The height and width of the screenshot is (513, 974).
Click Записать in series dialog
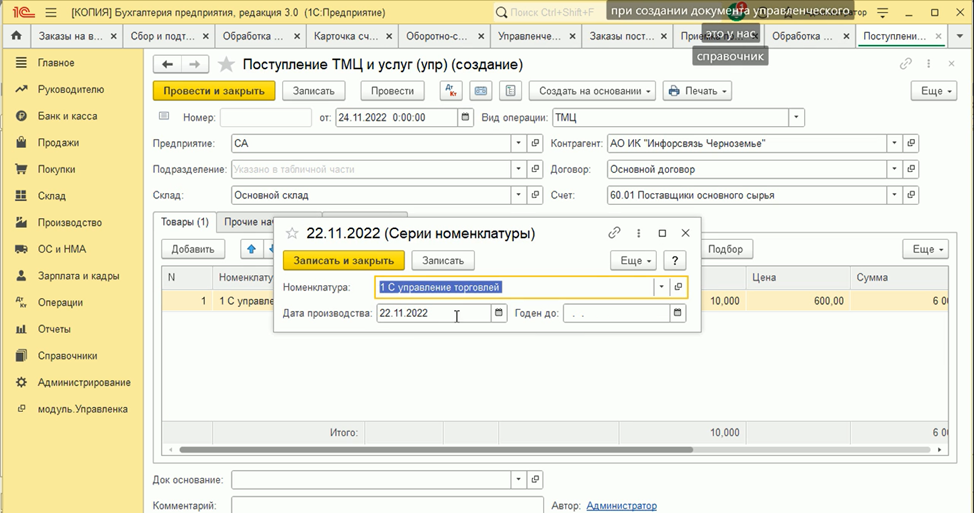[x=443, y=261]
